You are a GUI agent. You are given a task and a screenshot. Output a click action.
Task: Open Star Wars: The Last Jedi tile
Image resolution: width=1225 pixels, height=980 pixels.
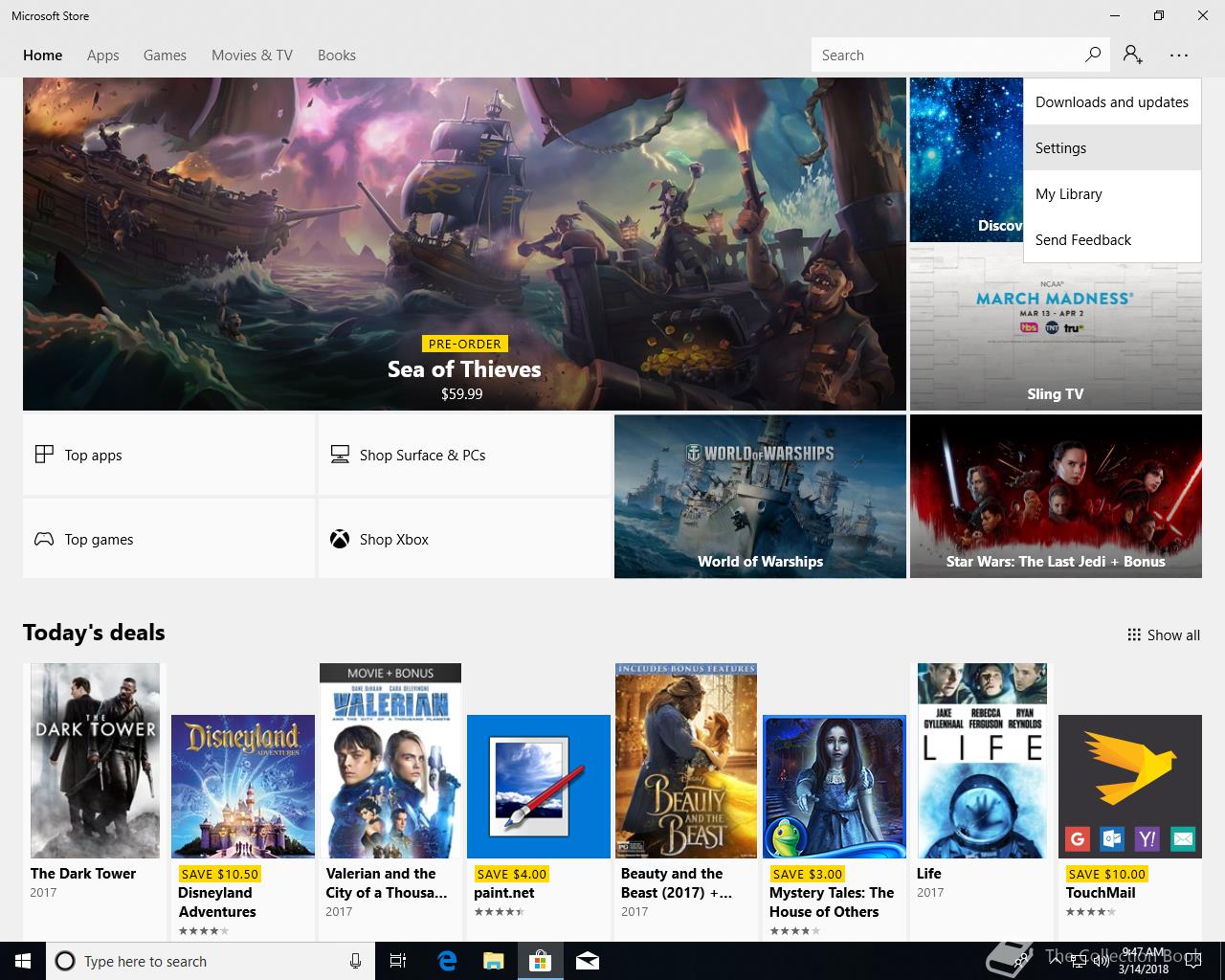(1056, 496)
